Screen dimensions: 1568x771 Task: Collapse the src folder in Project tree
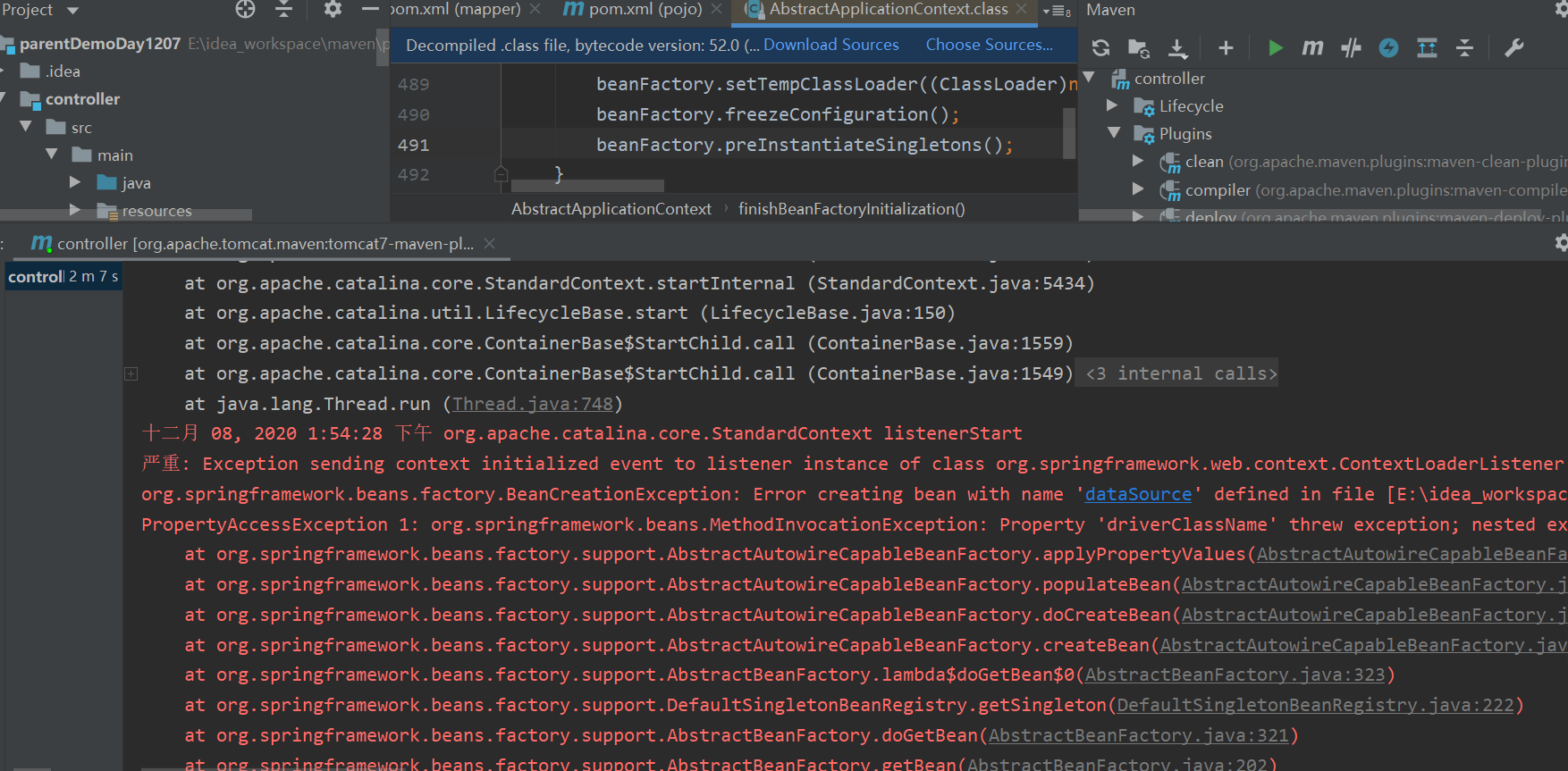[x=26, y=127]
